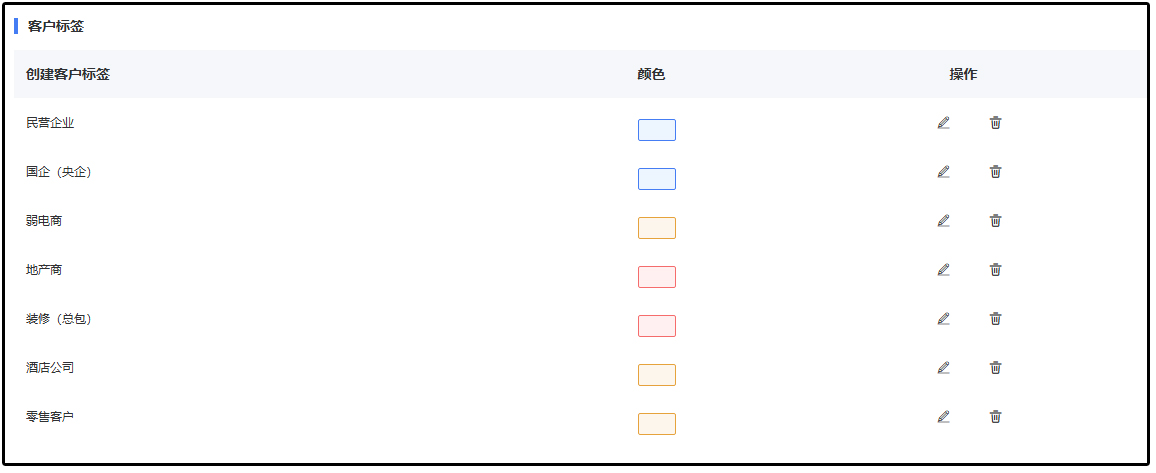Click trash icon for 国企（央企）
The width and height of the screenshot is (1156, 473).
pyautogui.click(x=995, y=172)
